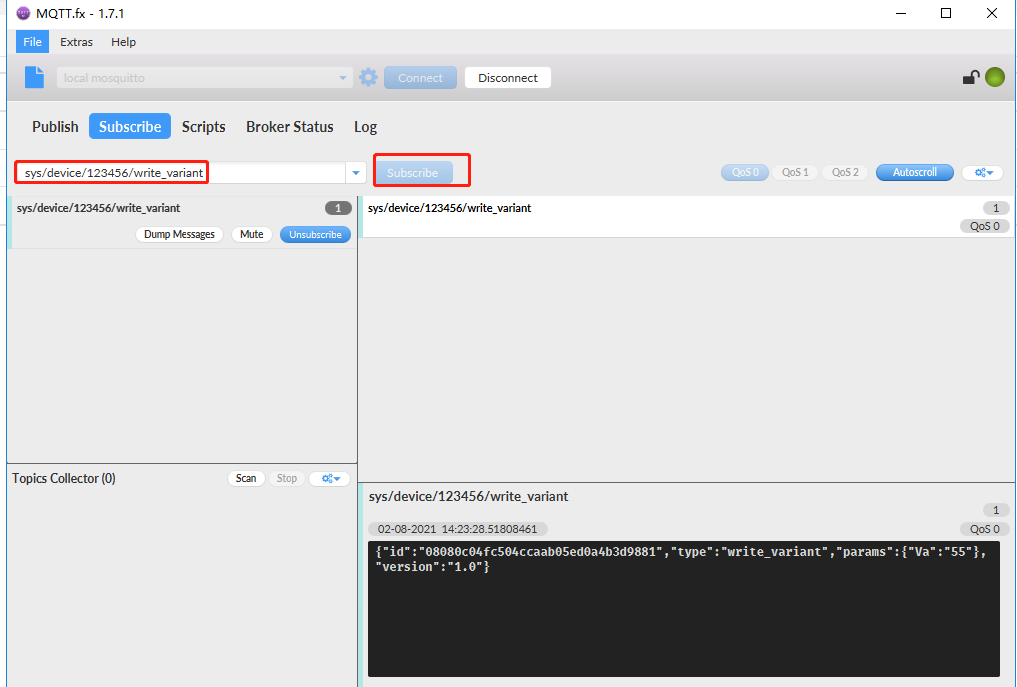Click Unsubscribe for the write_variant topic
This screenshot has width=1017, height=687.
315,234
